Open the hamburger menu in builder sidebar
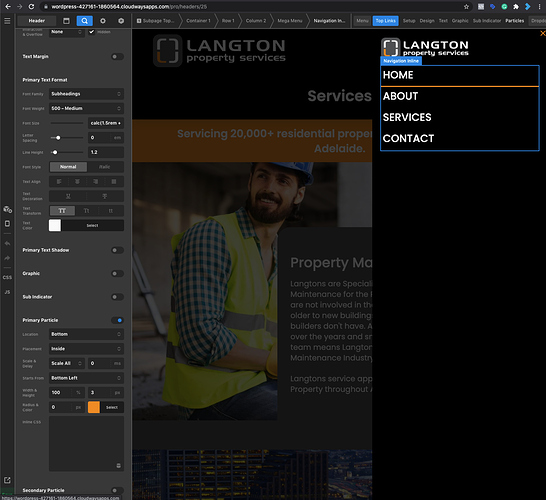Screen dimensions: 546x500 [7, 21]
